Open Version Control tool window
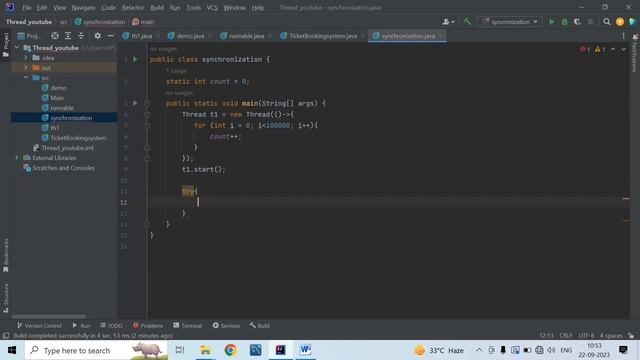The width and height of the screenshot is (640, 360). tap(39, 326)
